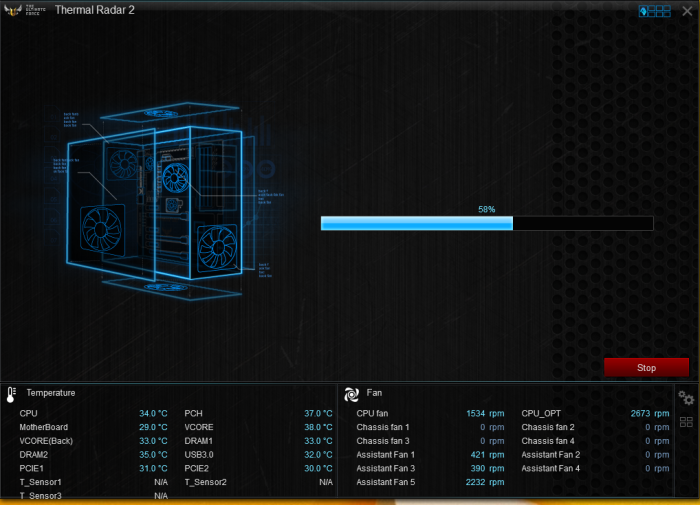Select the CPU cooler fan in the case diagram
This screenshot has height=505, width=700.
pyautogui.click(x=175, y=177)
